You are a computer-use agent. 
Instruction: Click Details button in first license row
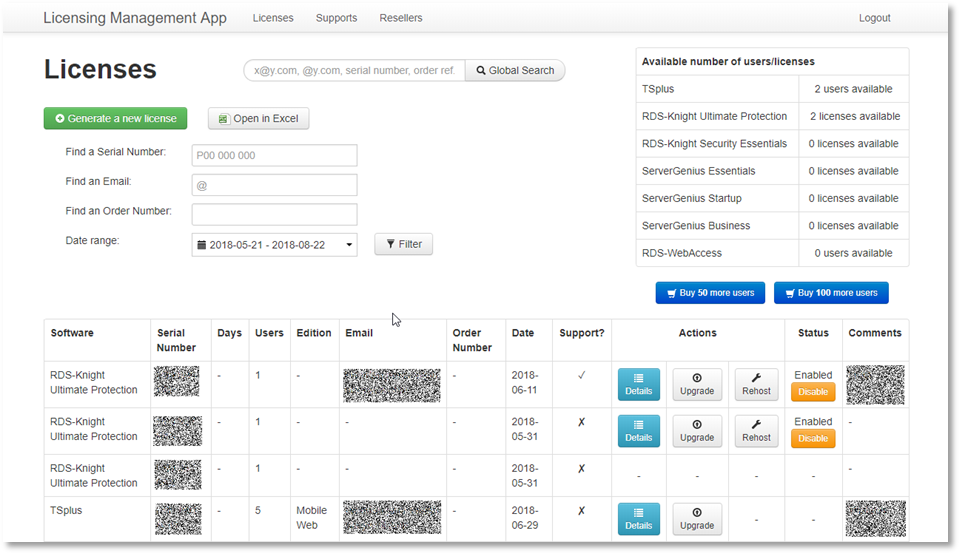(638, 384)
